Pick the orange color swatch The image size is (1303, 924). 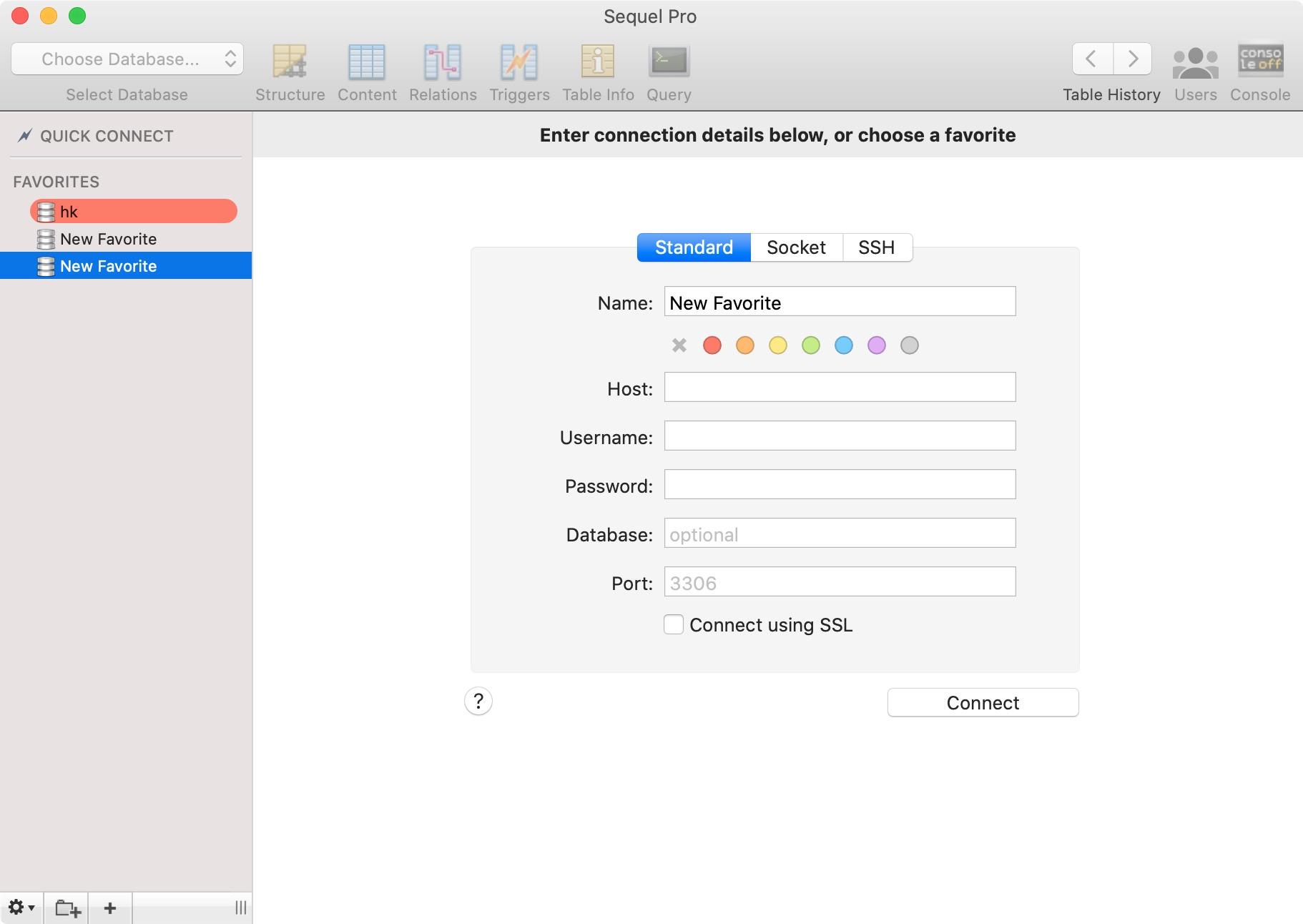point(745,345)
